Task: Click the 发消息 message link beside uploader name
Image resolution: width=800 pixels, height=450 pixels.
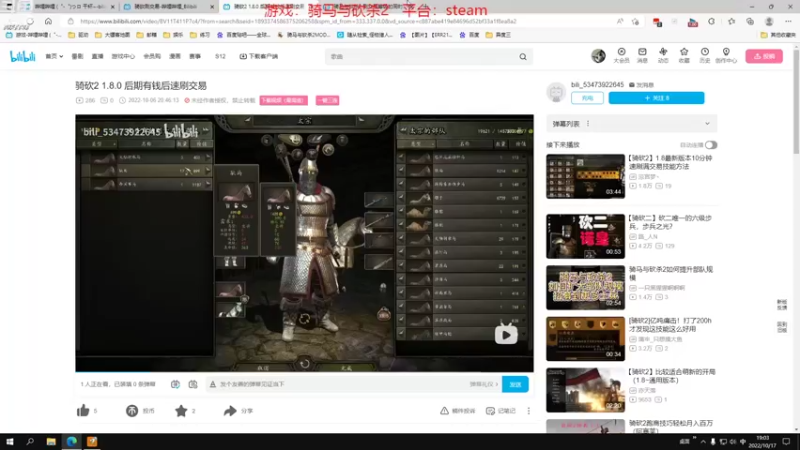Action: 641,85
